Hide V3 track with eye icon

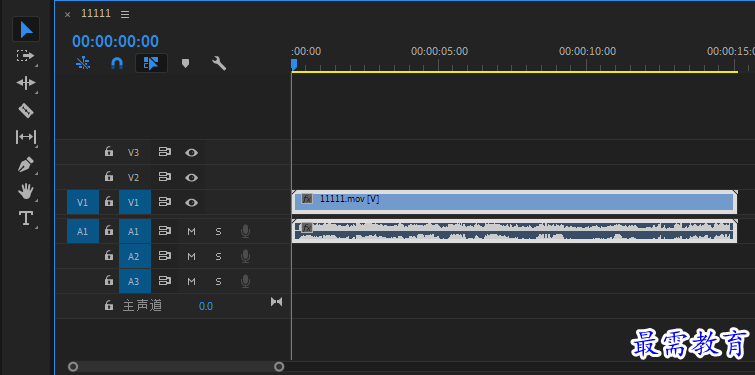(x=192, y=153)
